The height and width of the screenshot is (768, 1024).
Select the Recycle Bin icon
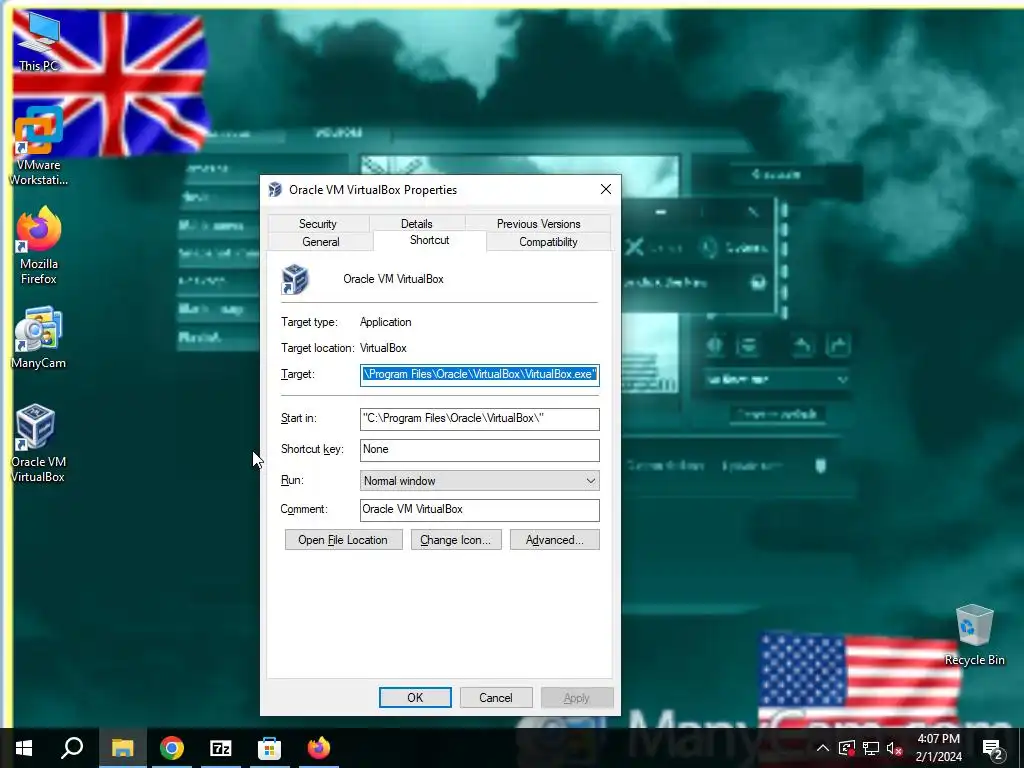(974, 635)
